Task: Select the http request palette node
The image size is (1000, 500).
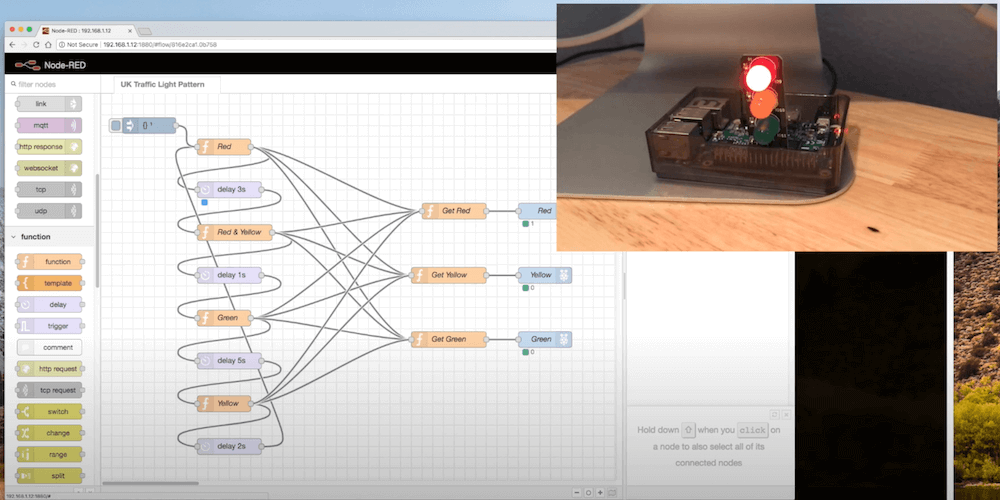Action: click(49, 369)
